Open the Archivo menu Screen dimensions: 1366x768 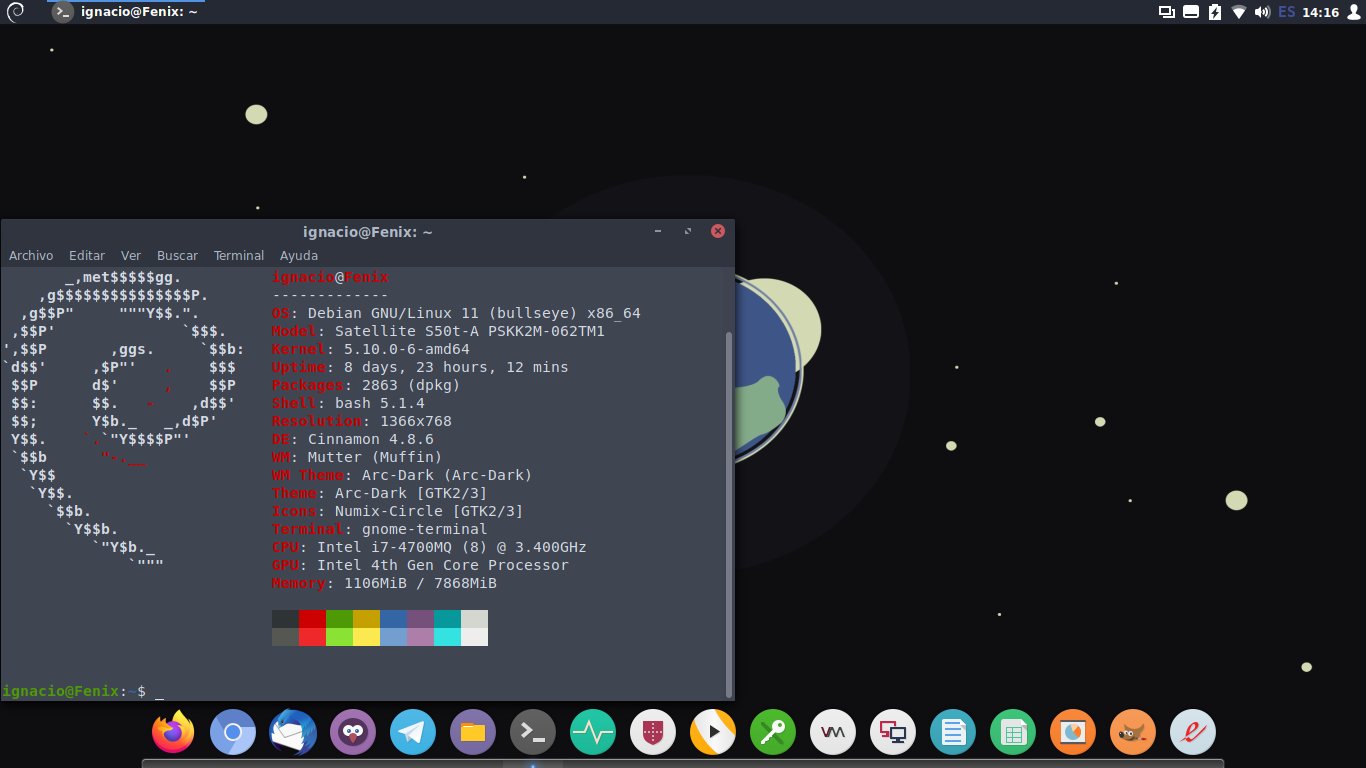coord(31,256)
